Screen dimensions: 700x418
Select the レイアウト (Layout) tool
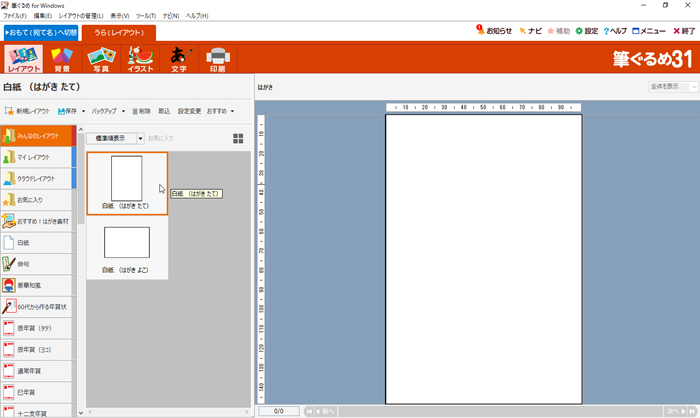(x=23, y=60)
